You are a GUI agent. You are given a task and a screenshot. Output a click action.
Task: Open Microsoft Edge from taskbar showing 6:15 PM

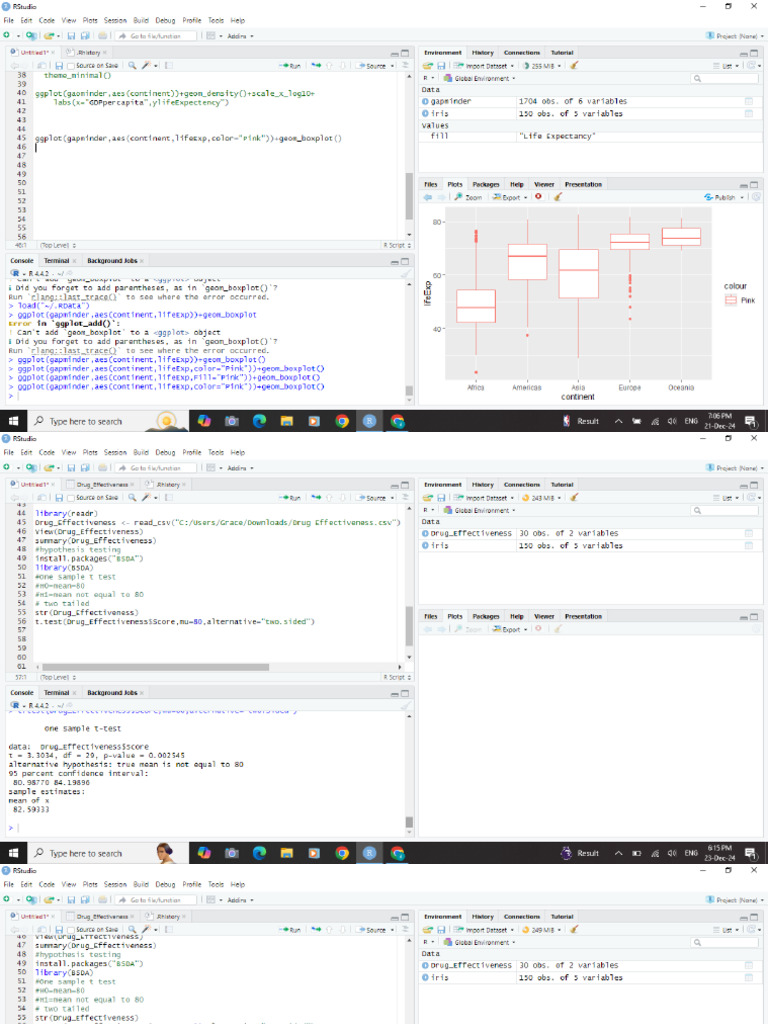(260, 853)
